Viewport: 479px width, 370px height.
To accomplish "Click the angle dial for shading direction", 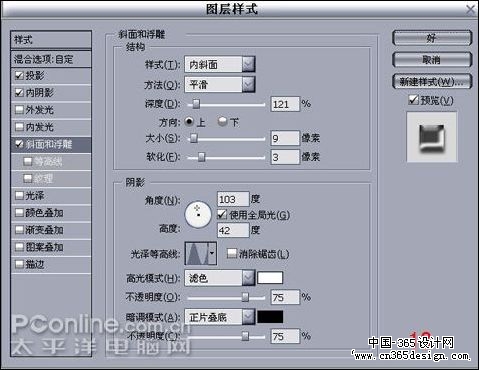I will 198,214.
